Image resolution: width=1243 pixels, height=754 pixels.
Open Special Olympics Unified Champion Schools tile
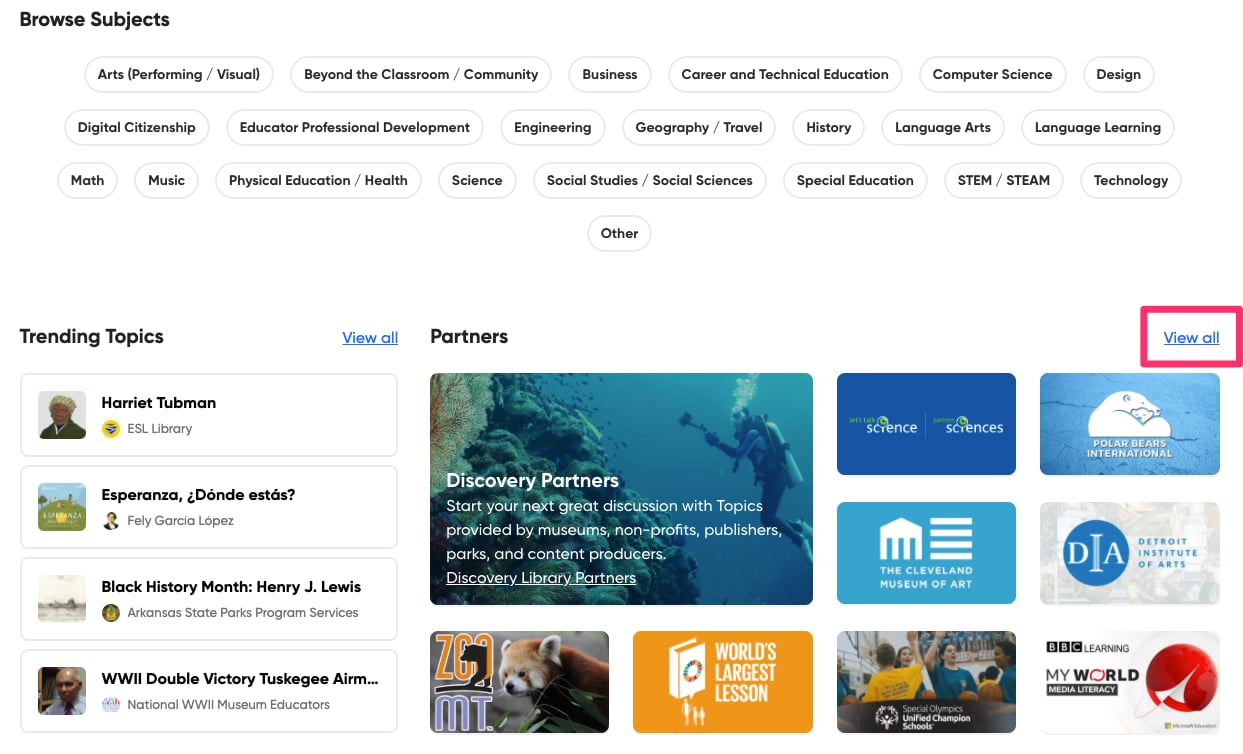pos(926,682)
